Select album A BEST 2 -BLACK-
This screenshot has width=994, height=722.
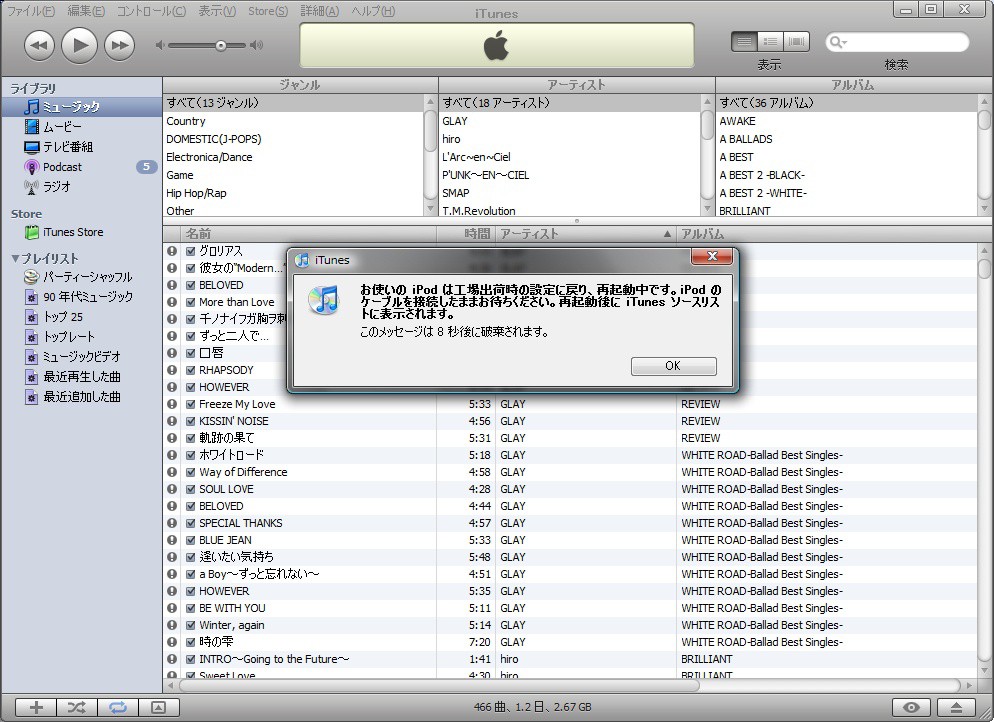click(848, 175)
